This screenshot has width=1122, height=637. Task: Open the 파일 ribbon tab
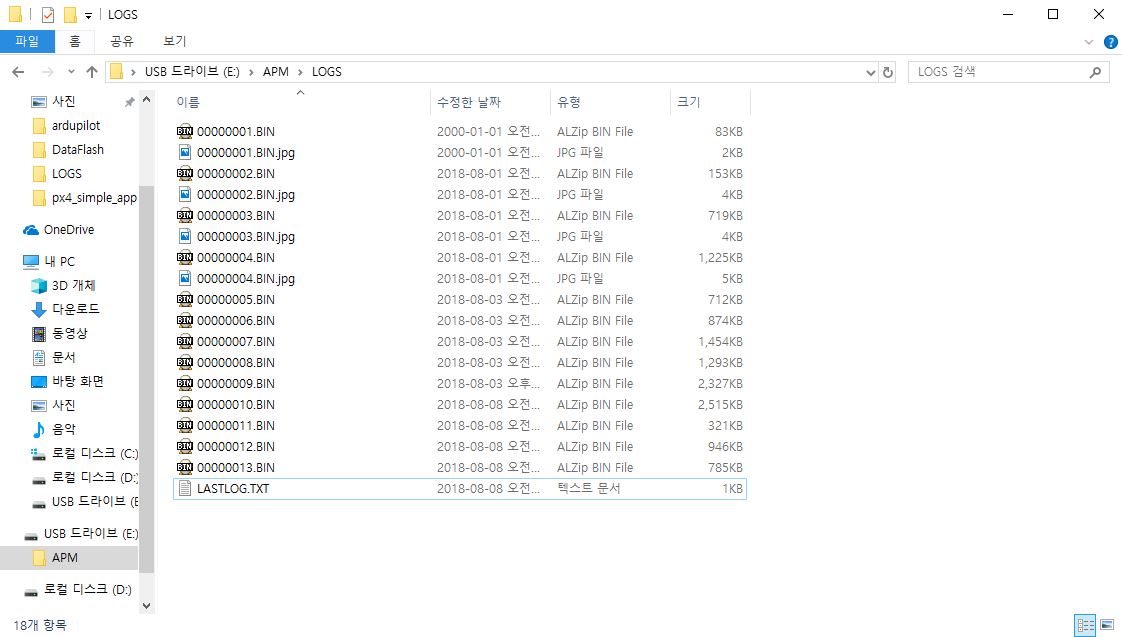[27, 41]
